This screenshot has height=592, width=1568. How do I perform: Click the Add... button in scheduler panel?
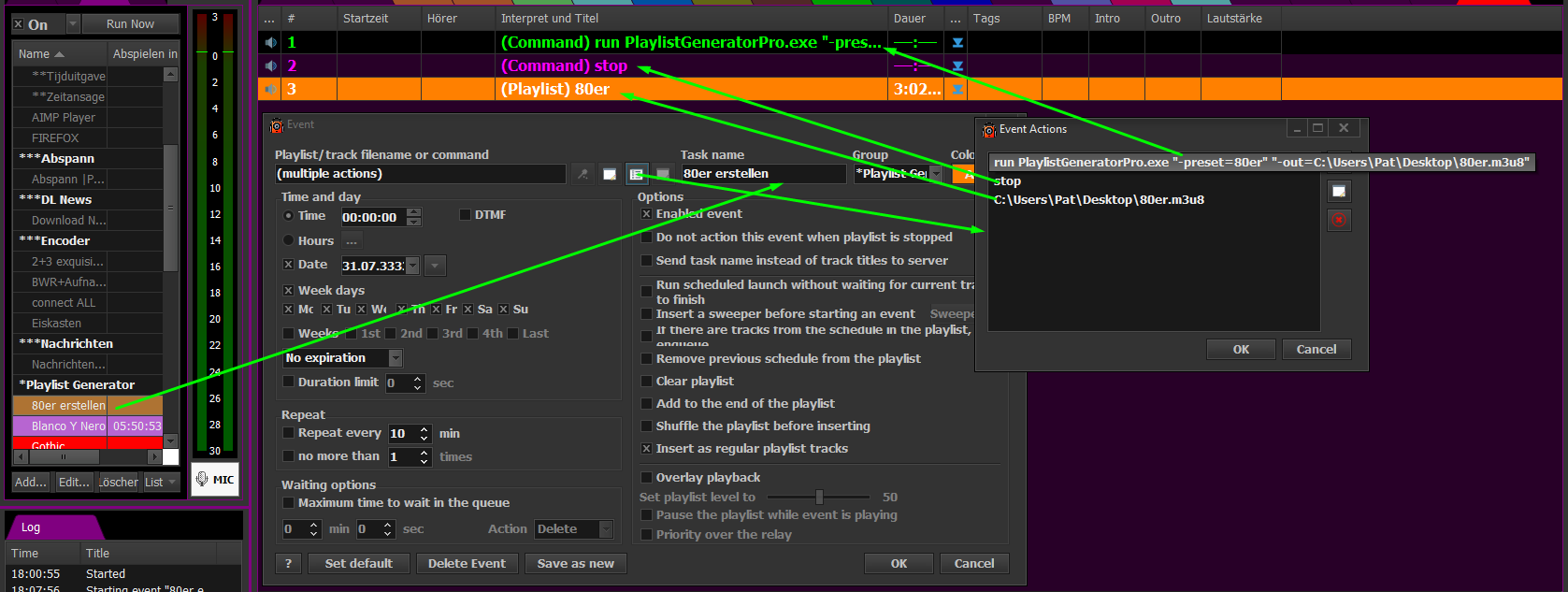(31, 483)
